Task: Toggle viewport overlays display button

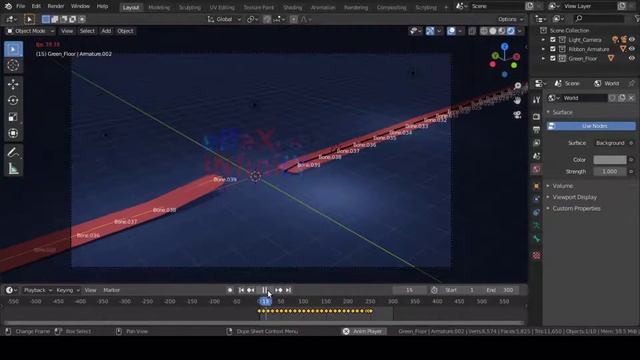Action: tap(451, 31)
